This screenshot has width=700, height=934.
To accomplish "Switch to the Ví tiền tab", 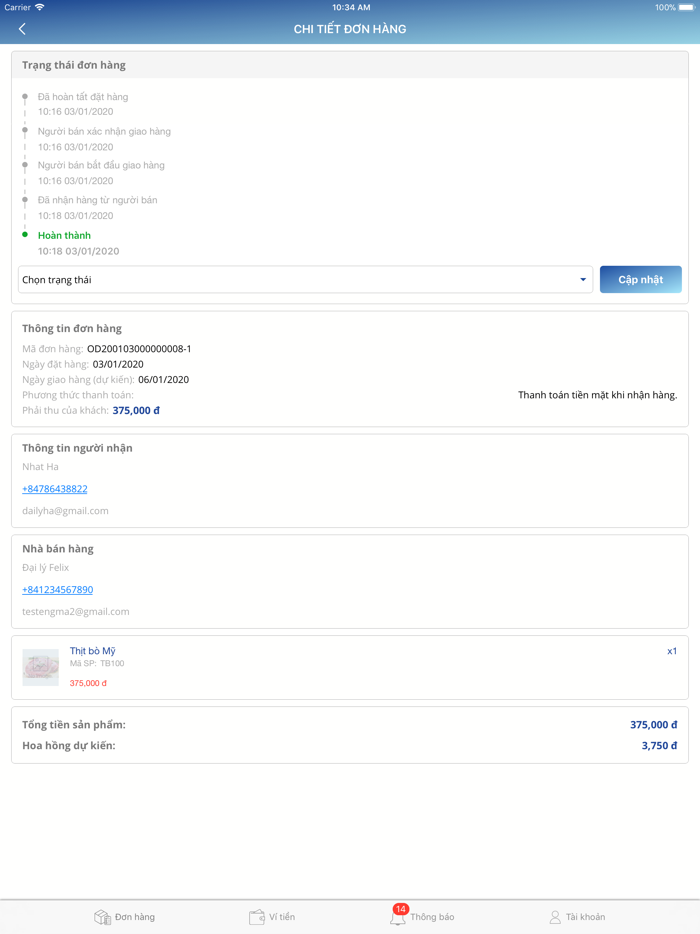I will (272, 917).
